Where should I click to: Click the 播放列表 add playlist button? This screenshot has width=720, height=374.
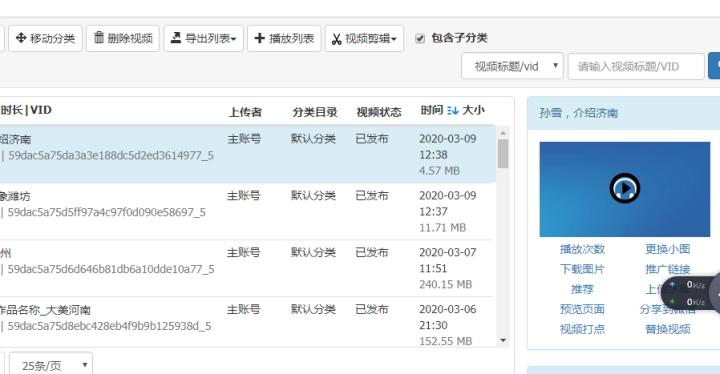pos(284,38)
